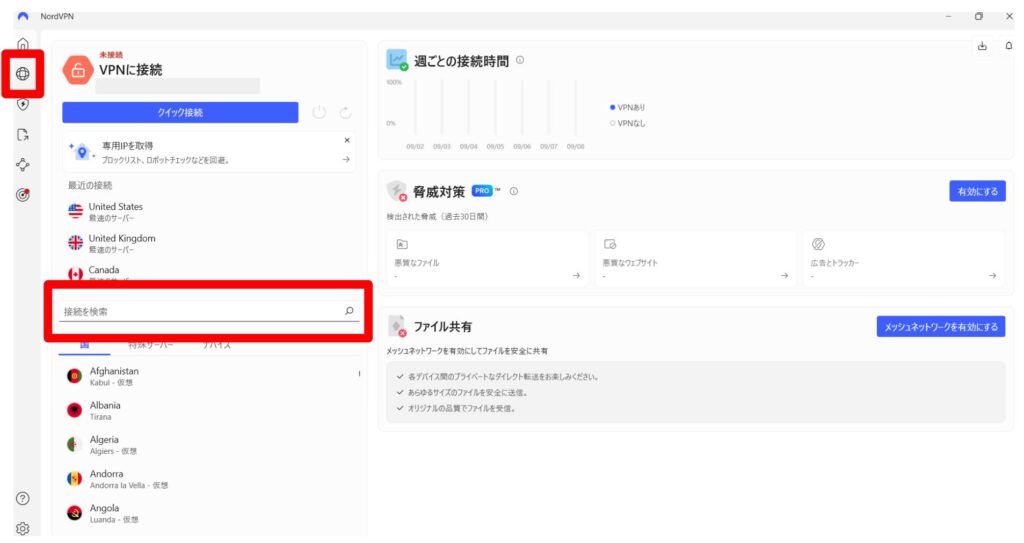Focus the 接続を検索 search field
This screenshot has width=1024, height=543.
[x=209, y=312]
